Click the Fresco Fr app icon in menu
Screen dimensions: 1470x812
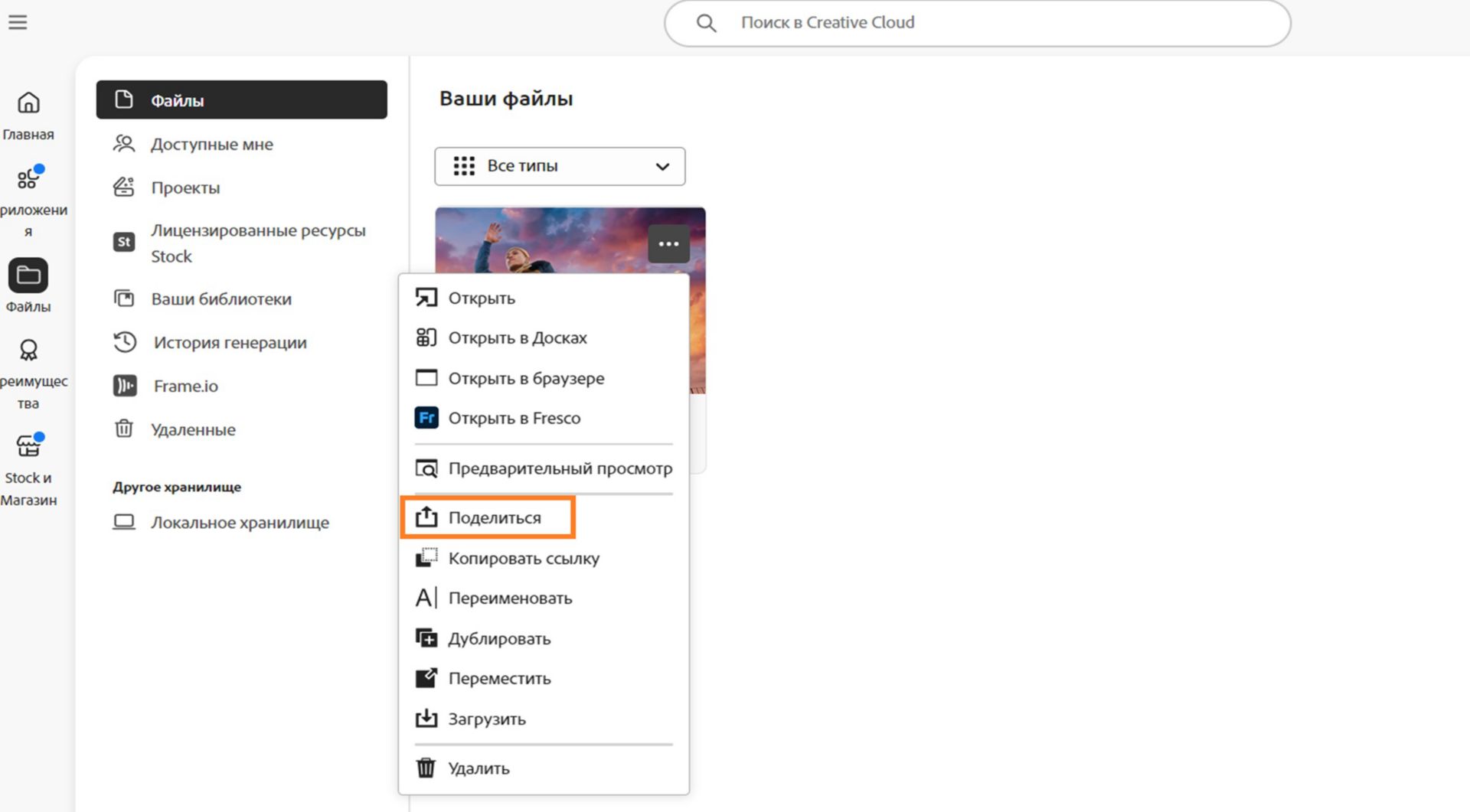pyautogui.click(x=426, y=418)
